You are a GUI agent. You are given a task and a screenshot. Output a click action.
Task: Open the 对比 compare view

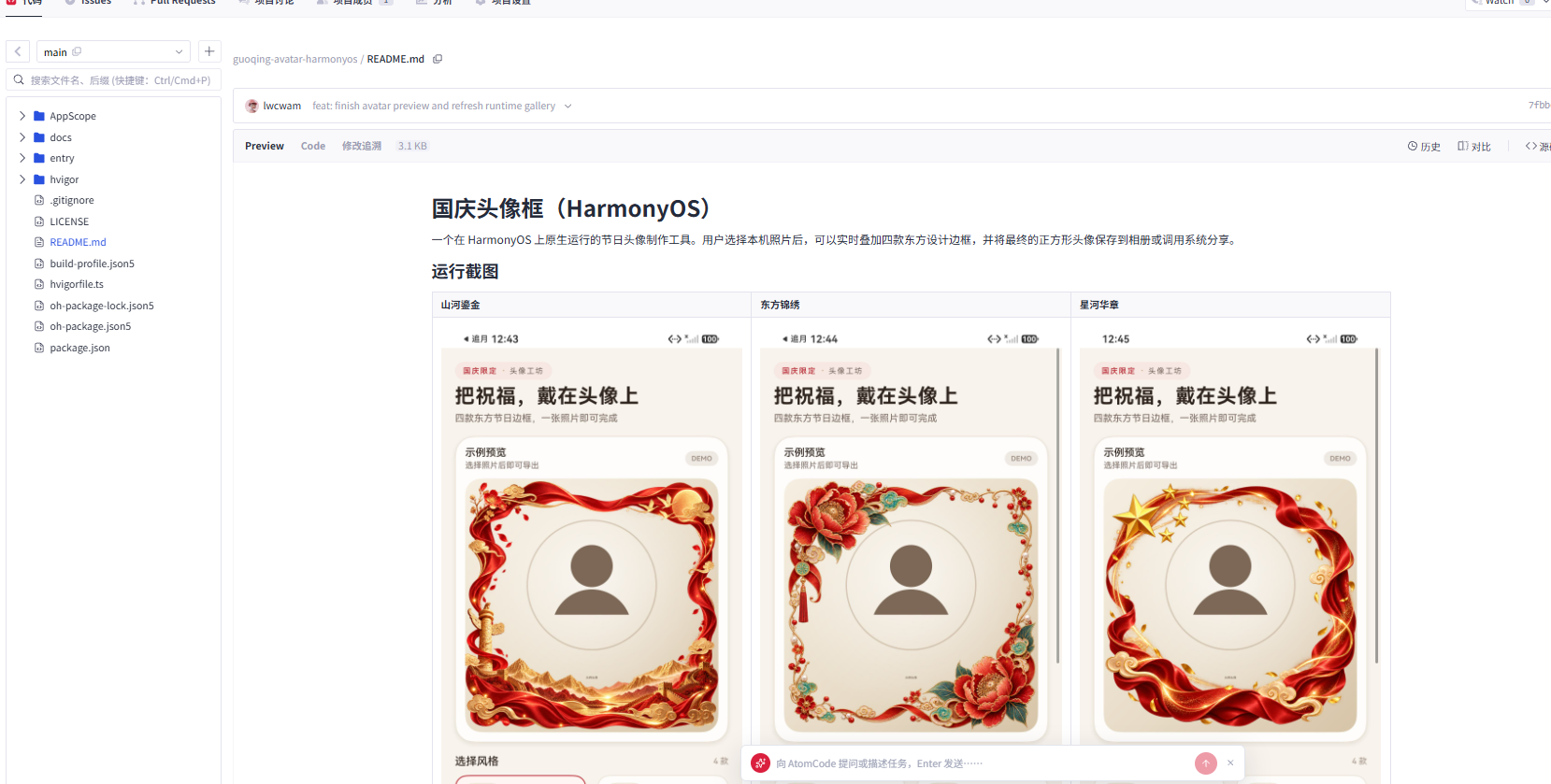[x=1474, y=147]
